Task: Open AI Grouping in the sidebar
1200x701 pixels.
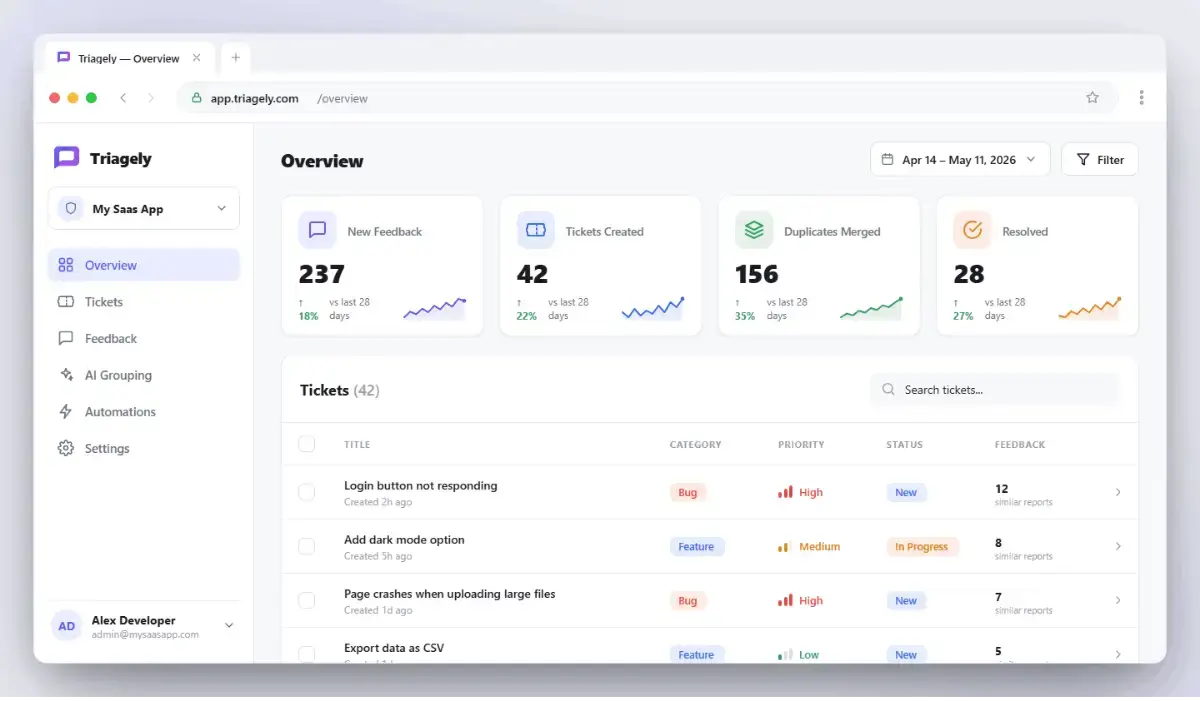Action: pos(144,375)
